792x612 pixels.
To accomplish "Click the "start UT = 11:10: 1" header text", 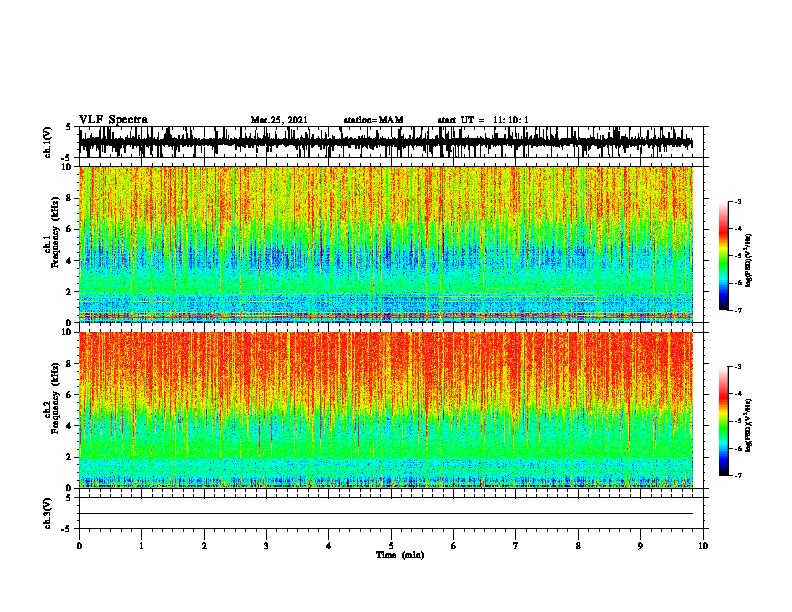I will click(483, 120).
